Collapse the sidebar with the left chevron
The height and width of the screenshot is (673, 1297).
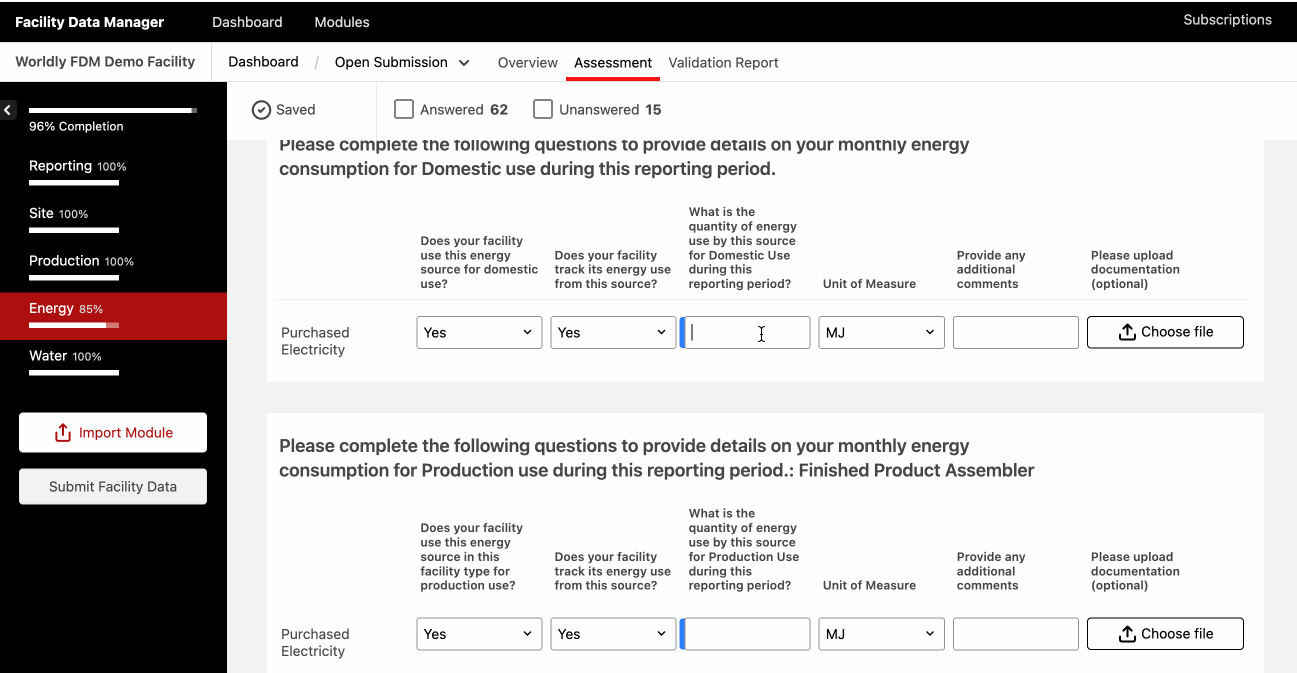(8, 110)
